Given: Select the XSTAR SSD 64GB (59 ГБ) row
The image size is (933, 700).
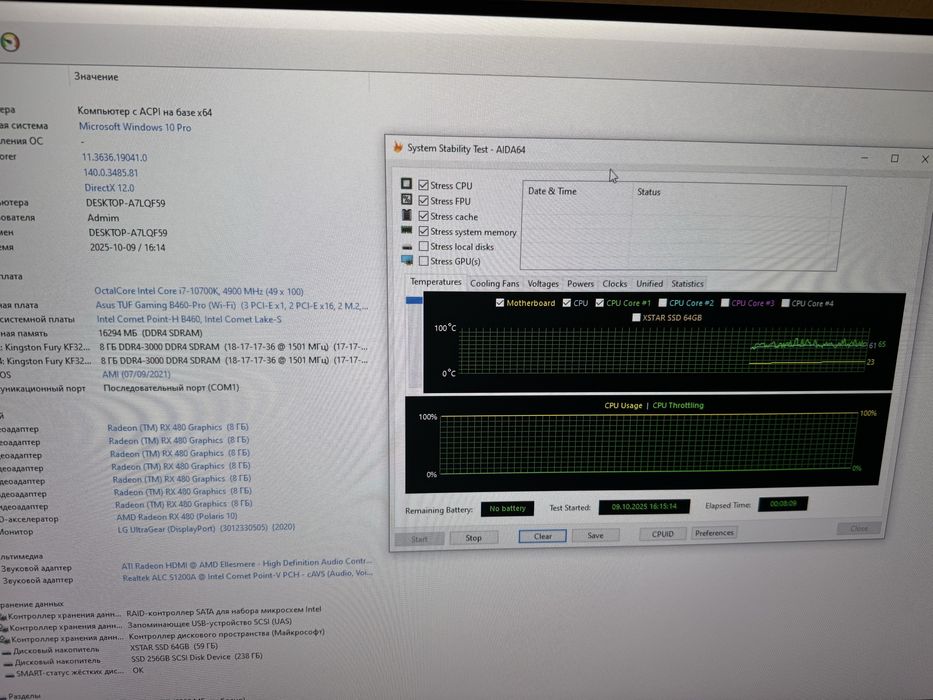Looking at the screenshot, I should 174,646.
